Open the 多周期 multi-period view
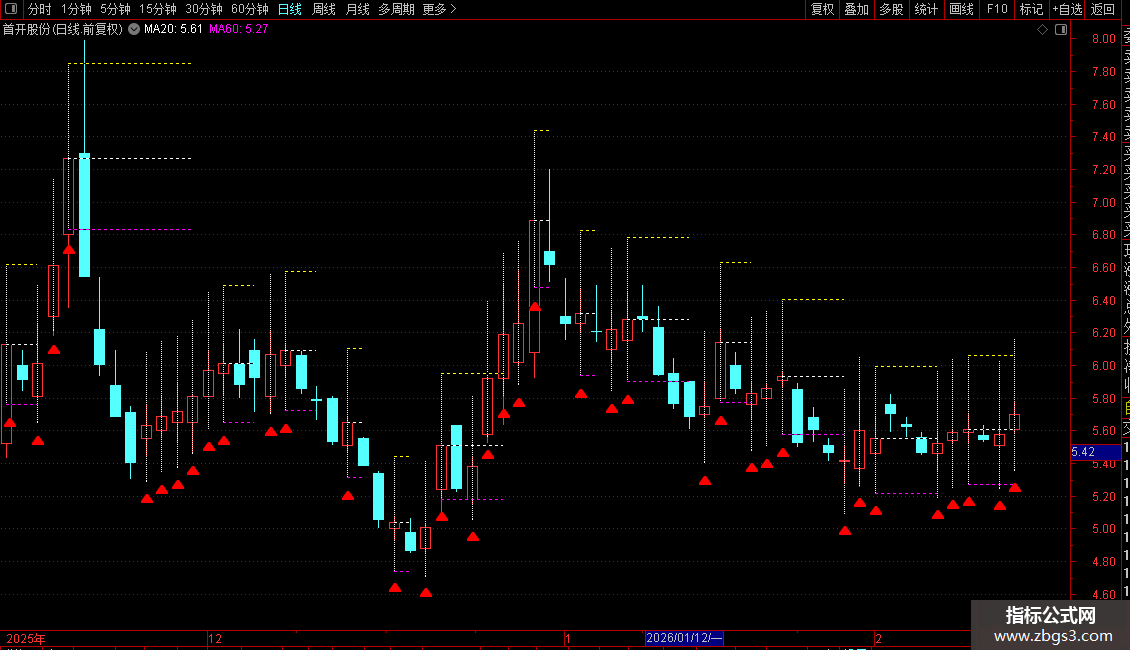1130x650 pixels. point(396,9)
